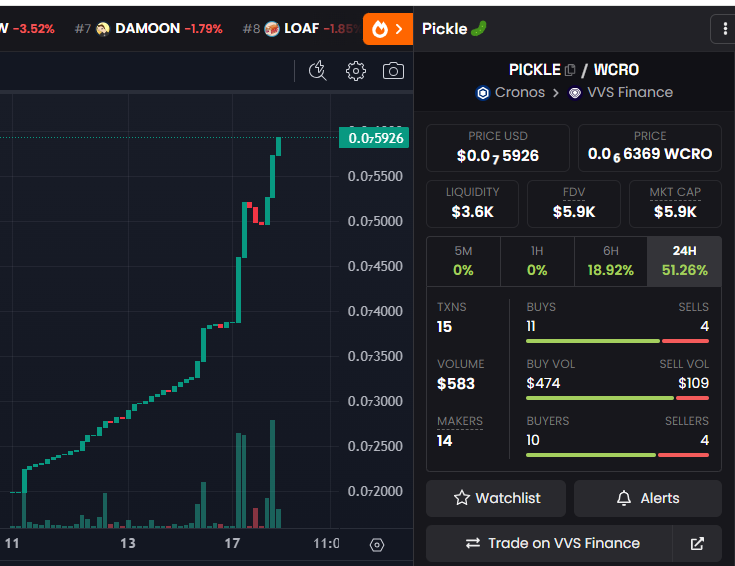The height and width of the screenshot is (566, 735).
Task: Click the VVS Finance logo icon
Action: (x=575, y=93)
